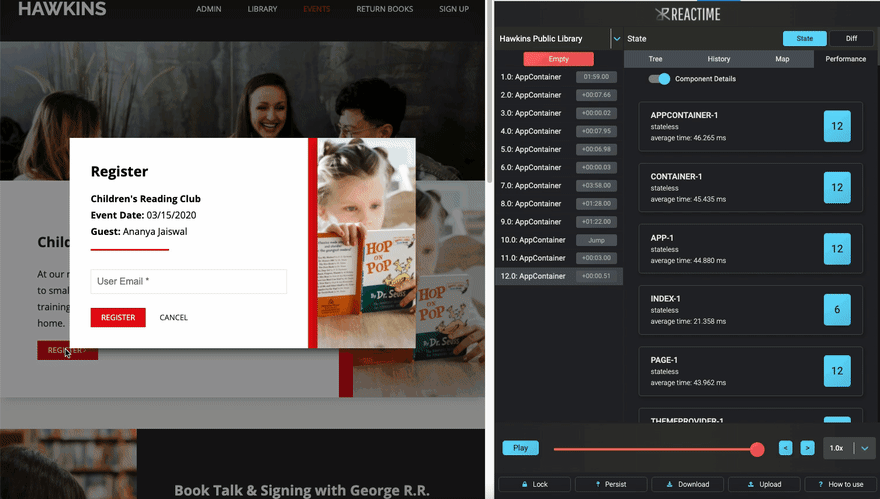Step forward with the next arrow button

pos(808,448)
